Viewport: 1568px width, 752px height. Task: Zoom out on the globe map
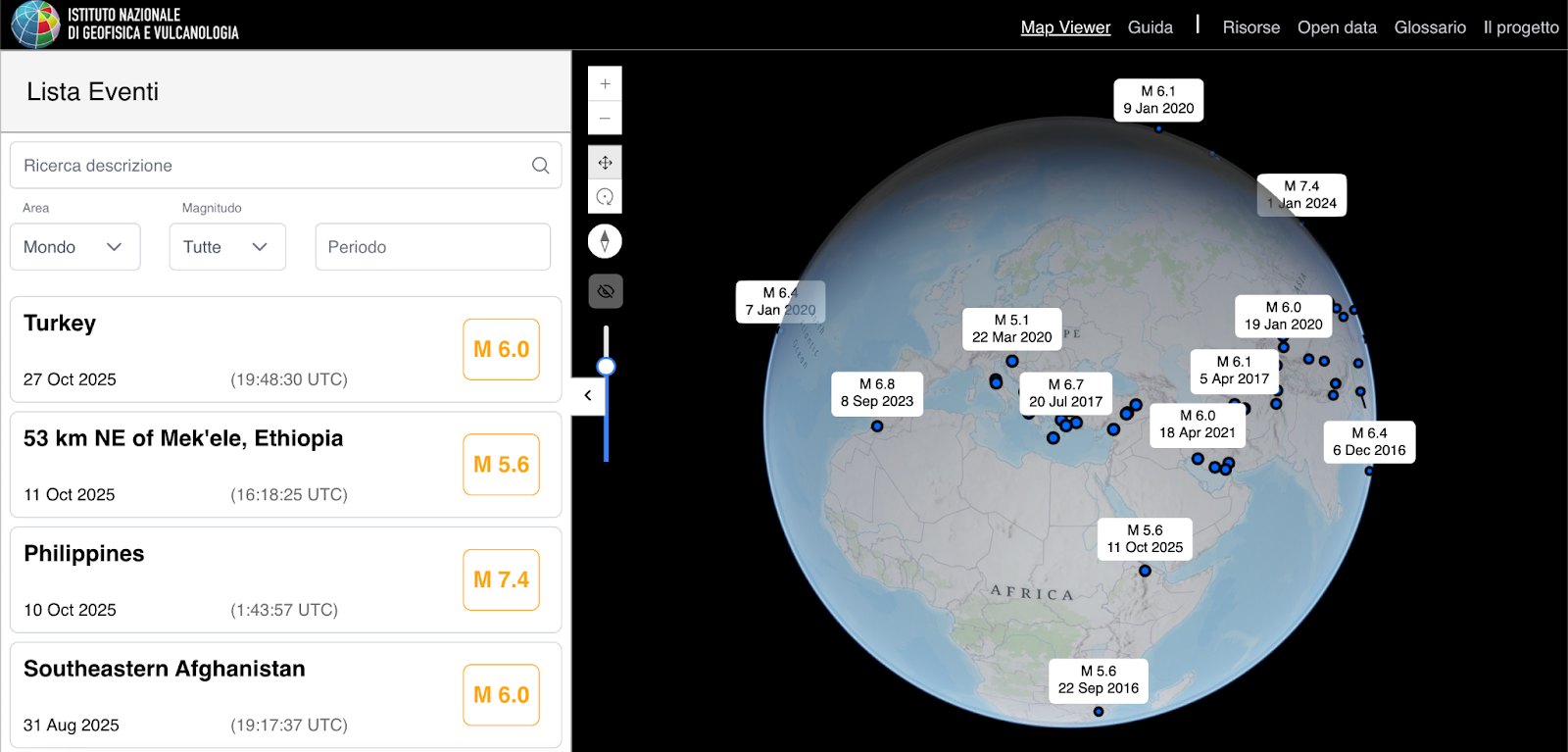(x=605, y=119)
